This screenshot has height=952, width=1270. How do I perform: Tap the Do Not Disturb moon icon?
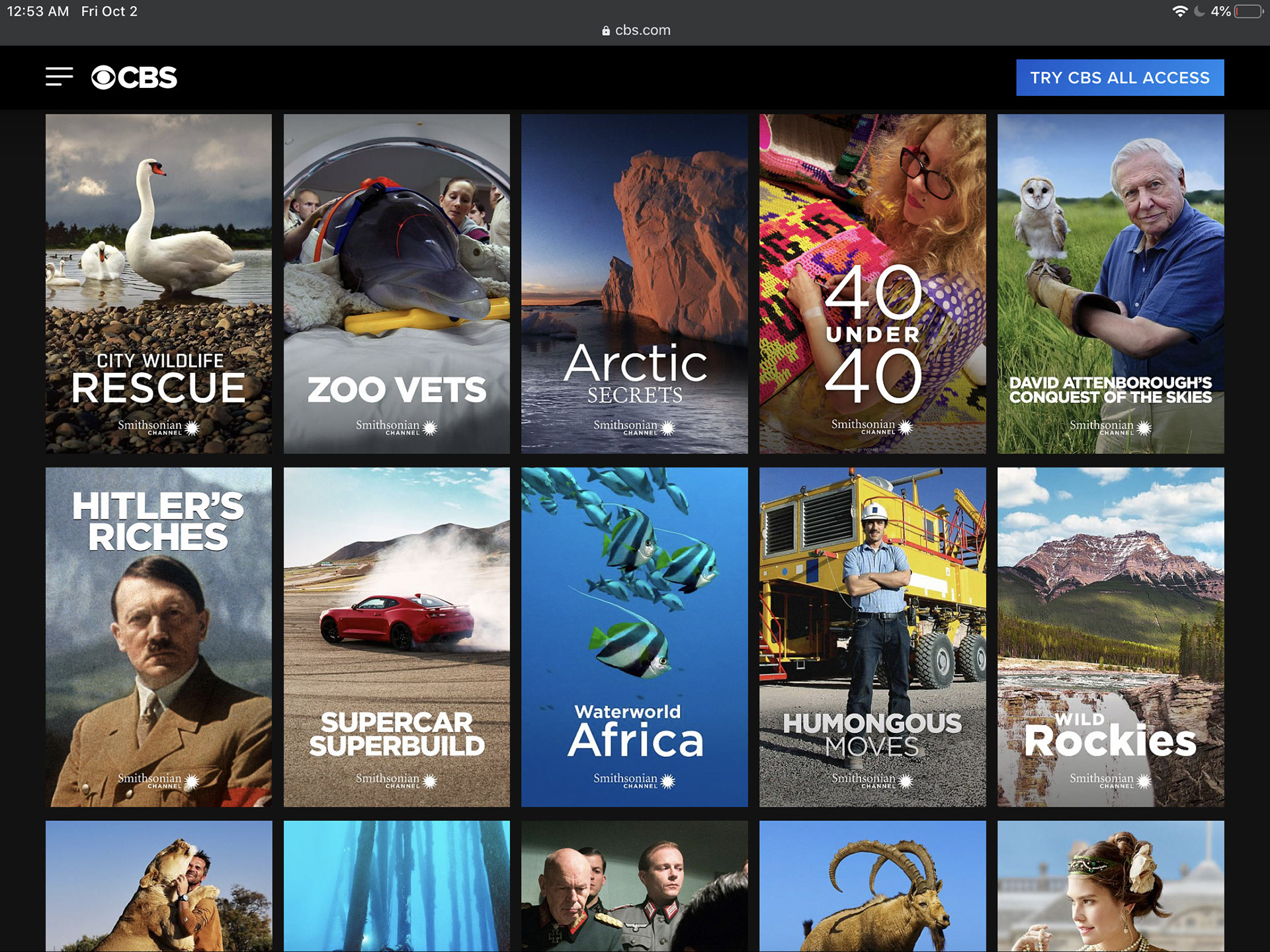(1199, 11)
